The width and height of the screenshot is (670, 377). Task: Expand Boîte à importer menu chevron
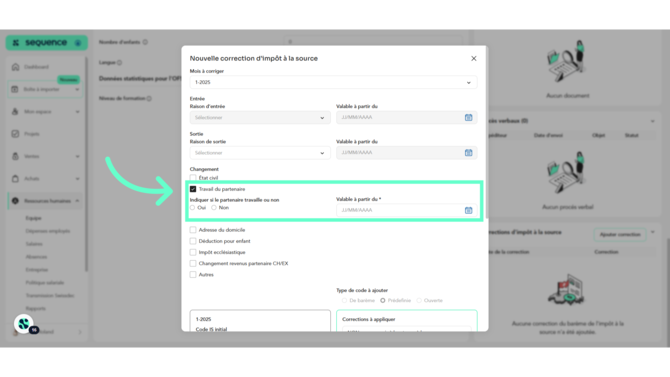coord(77,89)
